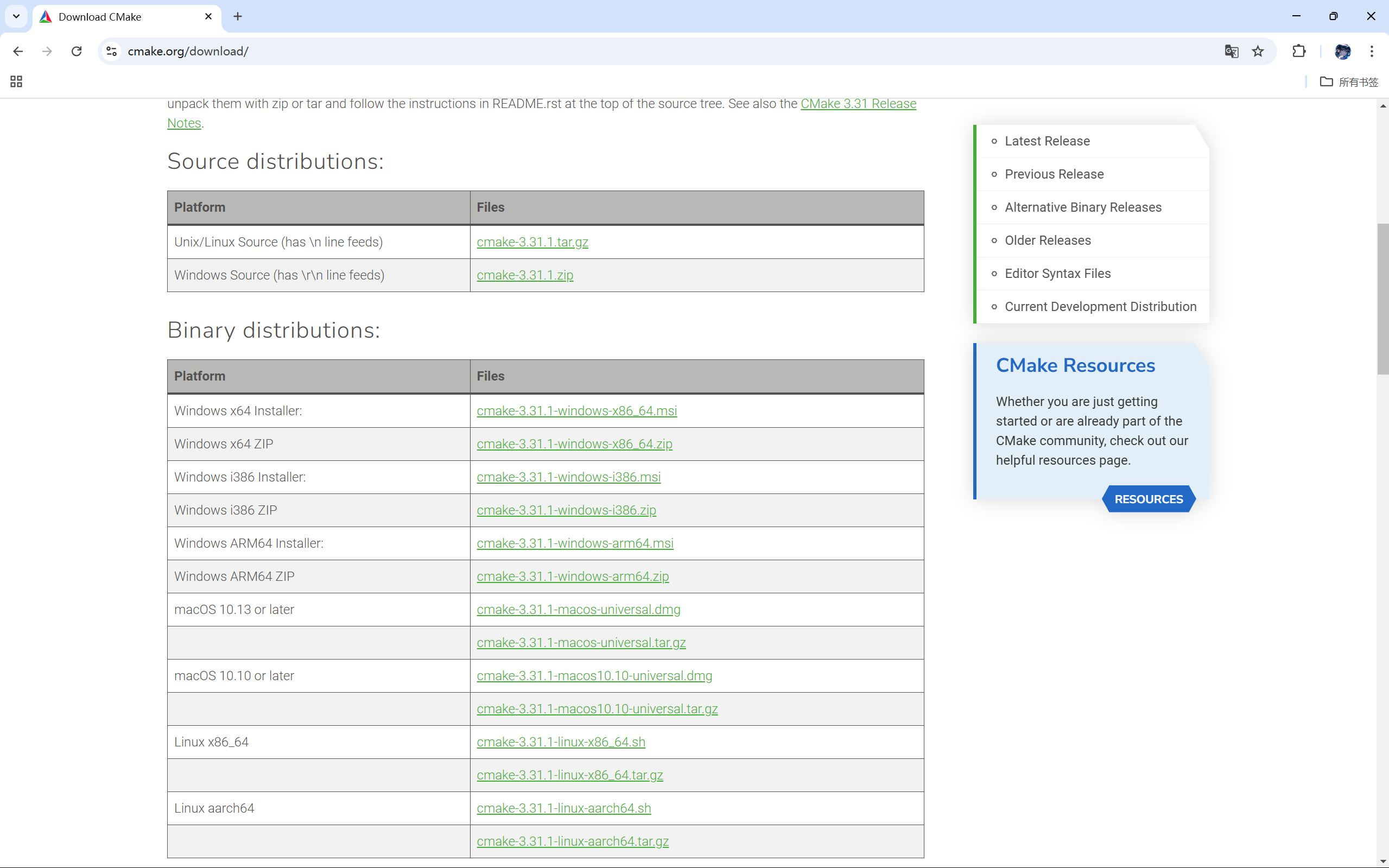Expand the tab search dropdown

click(x=16, y=16)
